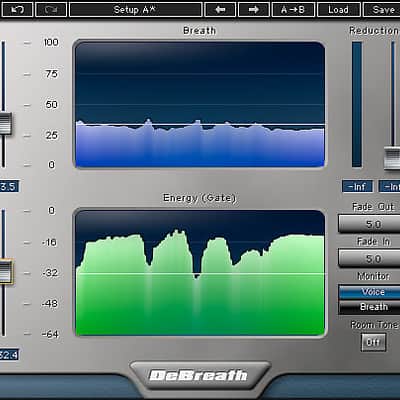
Task: Click the -48 mark on Energy scale
Action: point(50,304)
